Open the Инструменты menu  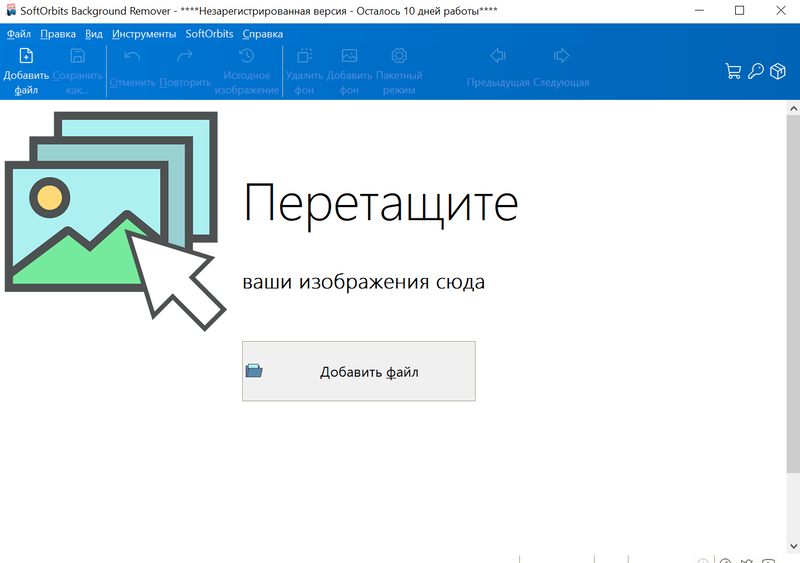tap(144, 34)
